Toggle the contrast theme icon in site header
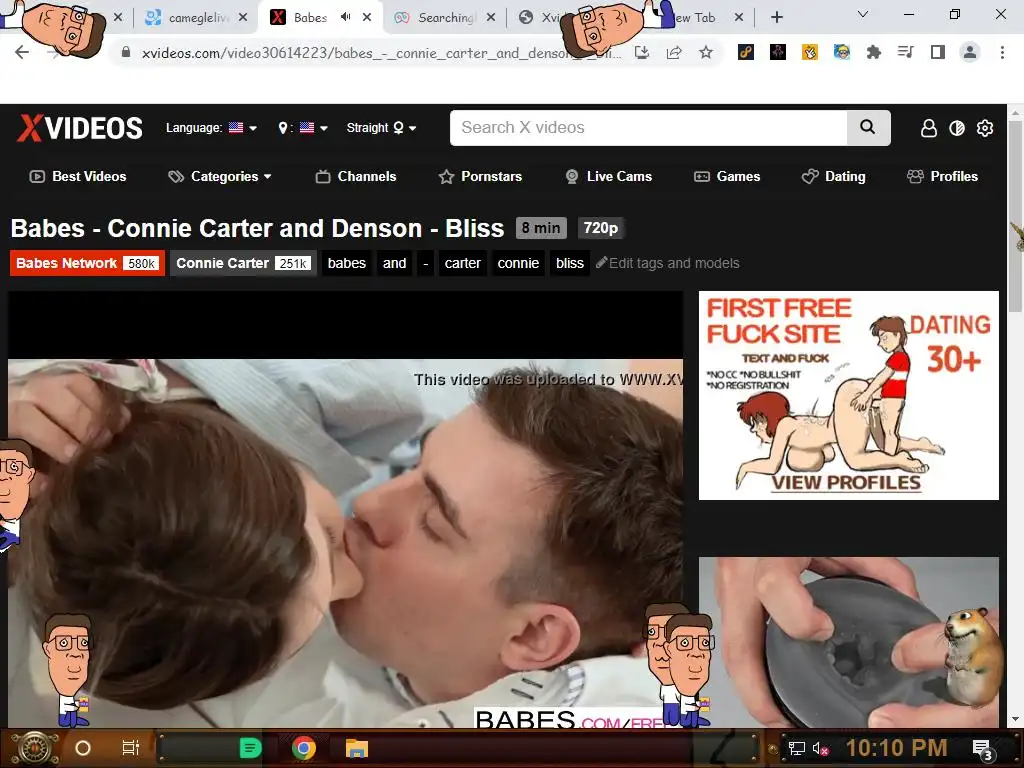1024x768 pixels. point(957,128)
